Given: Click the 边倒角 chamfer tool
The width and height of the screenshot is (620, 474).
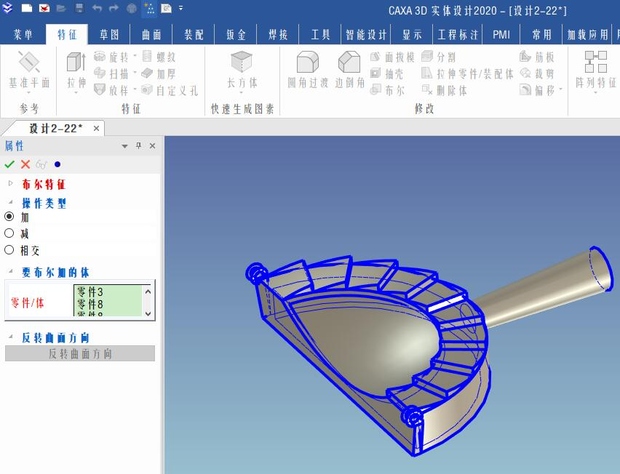Looking at the screenshot, I should click(x=350, y=69).
